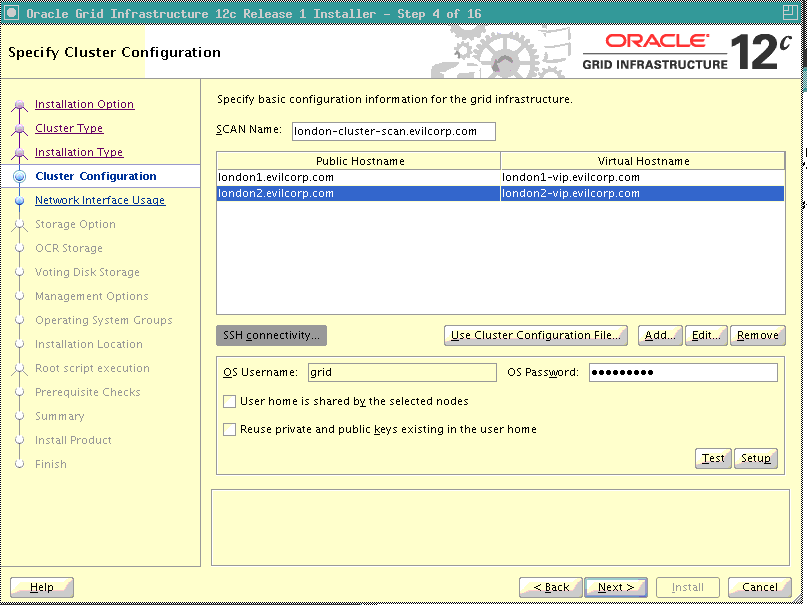This screenshot has width=807, height=605.
Task: Check Reuse private and public keys option
Action: [230, 430]
